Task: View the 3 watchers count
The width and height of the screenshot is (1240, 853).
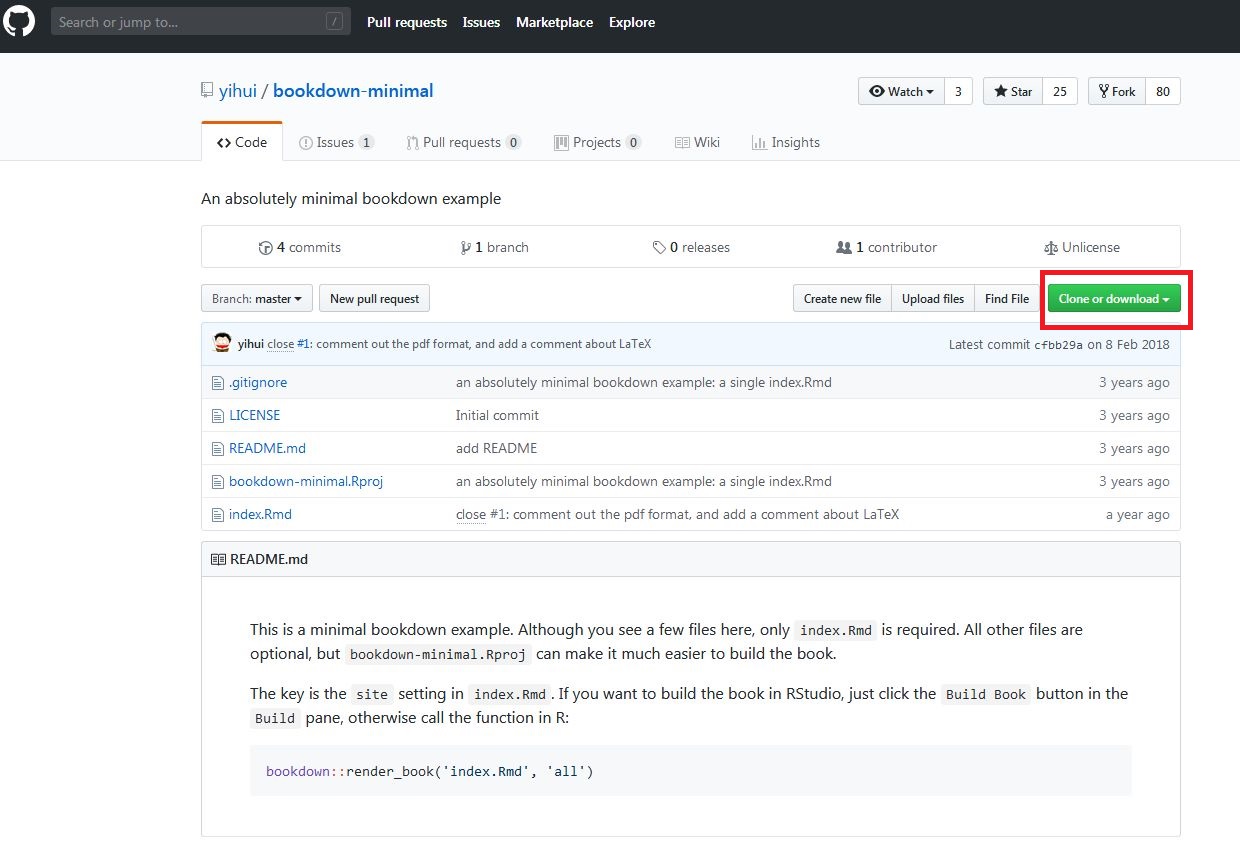Action: [958, 91]
